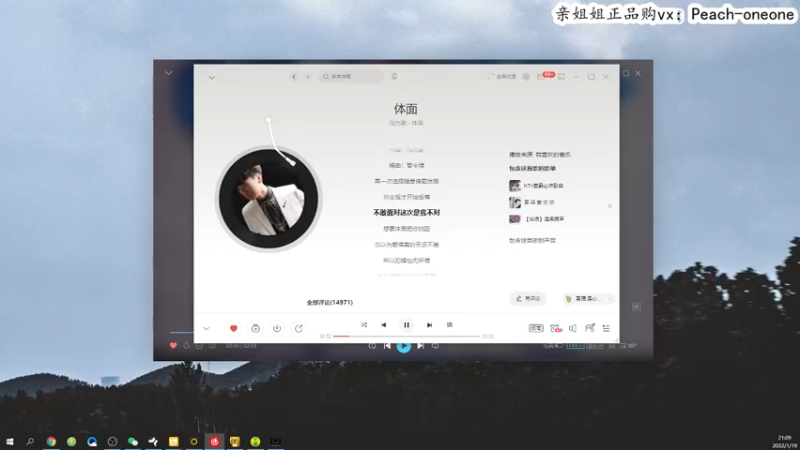The height and width of the screenshot is (450, 800).
Task: Open Windows taskbar search
Action: [30, 441]
